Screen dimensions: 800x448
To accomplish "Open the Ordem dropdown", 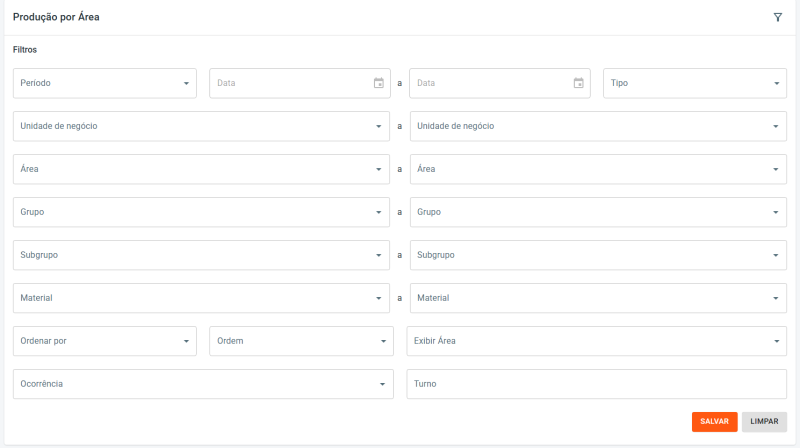I will 301,341.
